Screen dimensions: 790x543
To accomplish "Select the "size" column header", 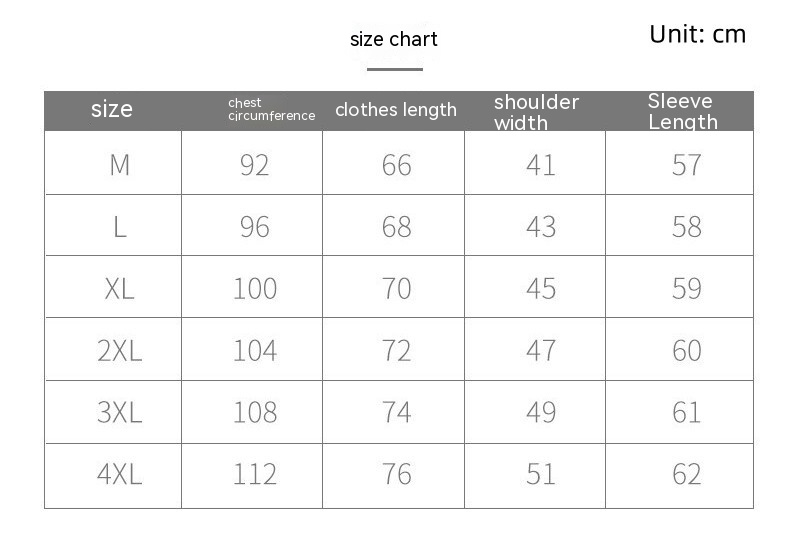I will (x=112, y=109).
